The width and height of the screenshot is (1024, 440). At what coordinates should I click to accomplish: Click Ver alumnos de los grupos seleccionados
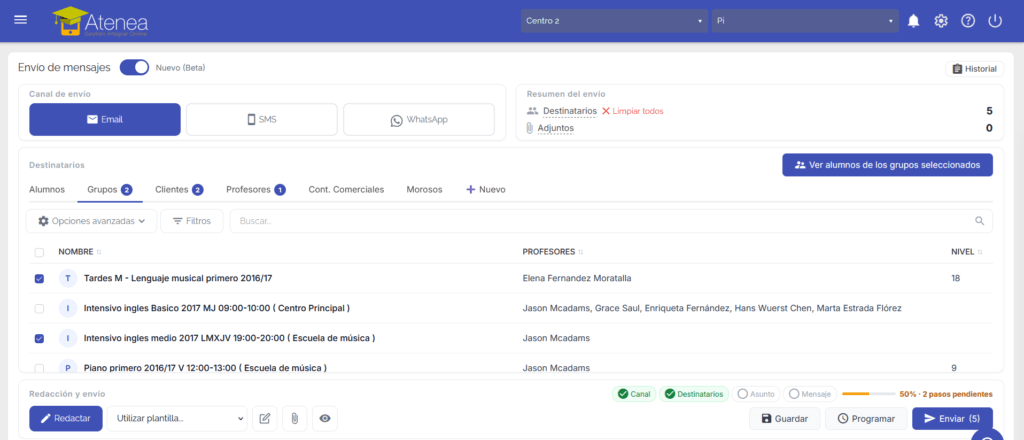[888, 165]
